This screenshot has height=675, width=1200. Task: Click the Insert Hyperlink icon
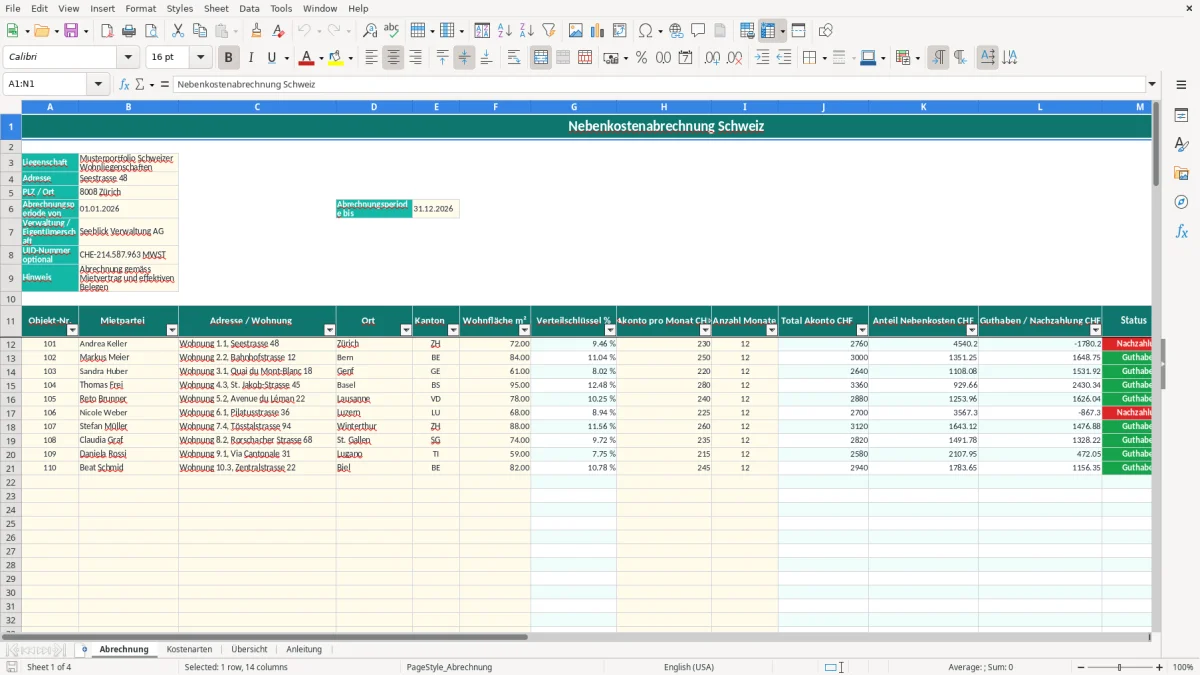click(x=676, y=31)
